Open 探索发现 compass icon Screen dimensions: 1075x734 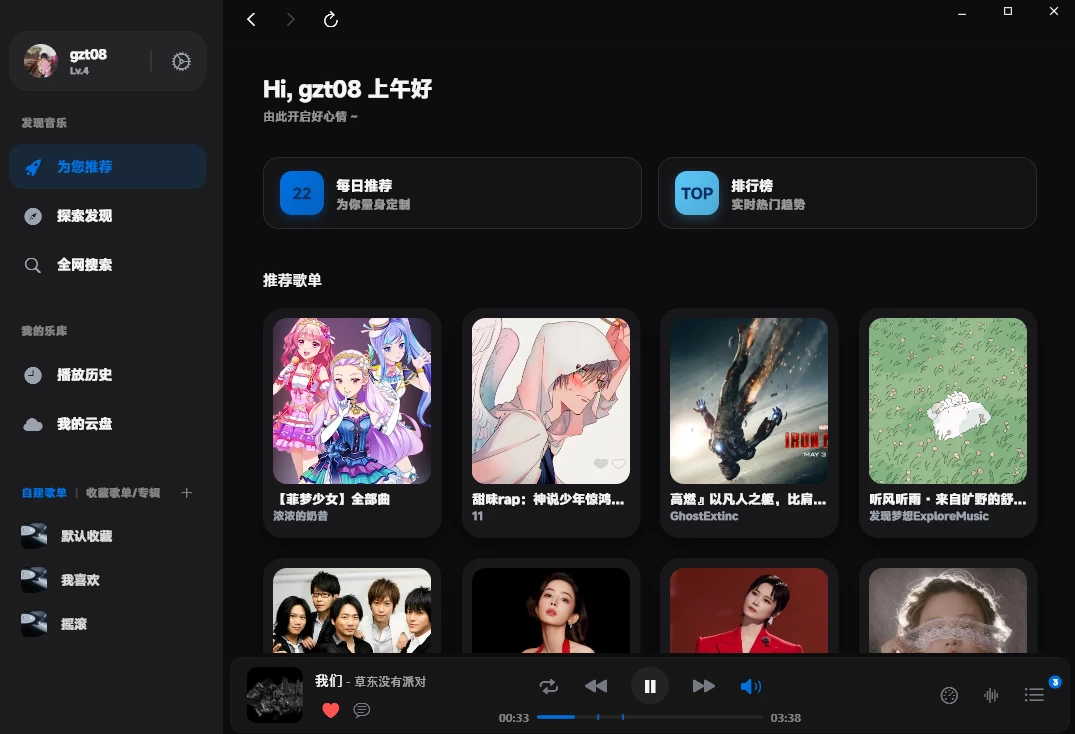[33, 216]
